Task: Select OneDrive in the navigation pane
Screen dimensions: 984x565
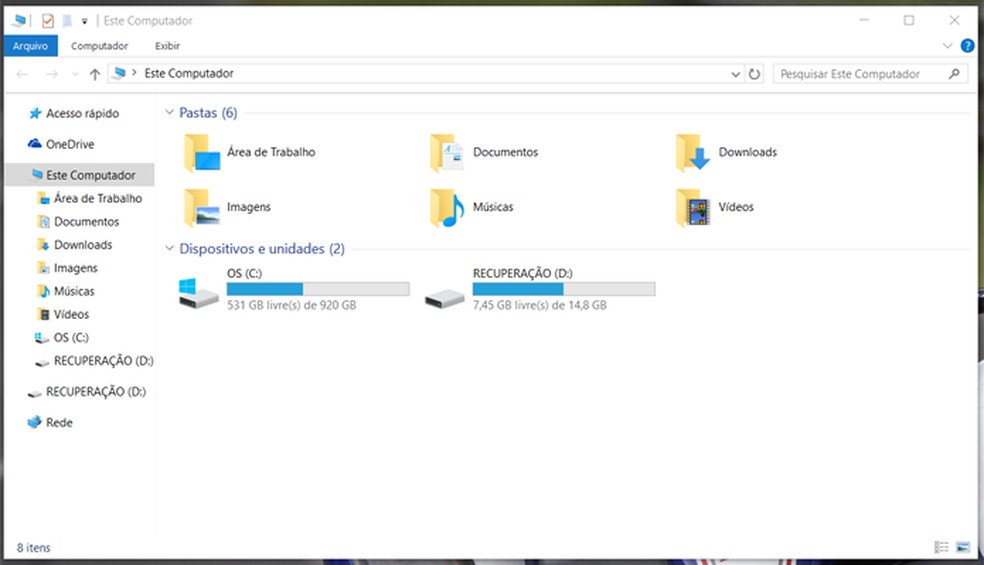Action: tap(70, 144)
